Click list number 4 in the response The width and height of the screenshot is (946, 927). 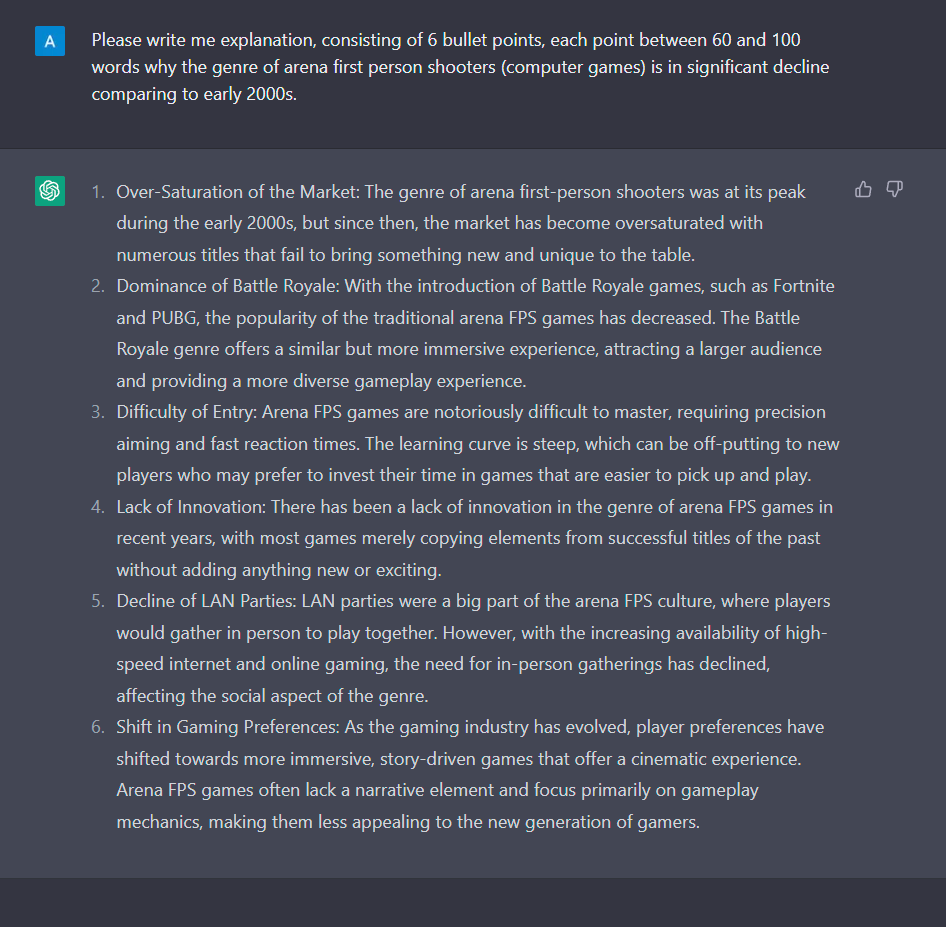pyautogui.click(x=98, y=507)
